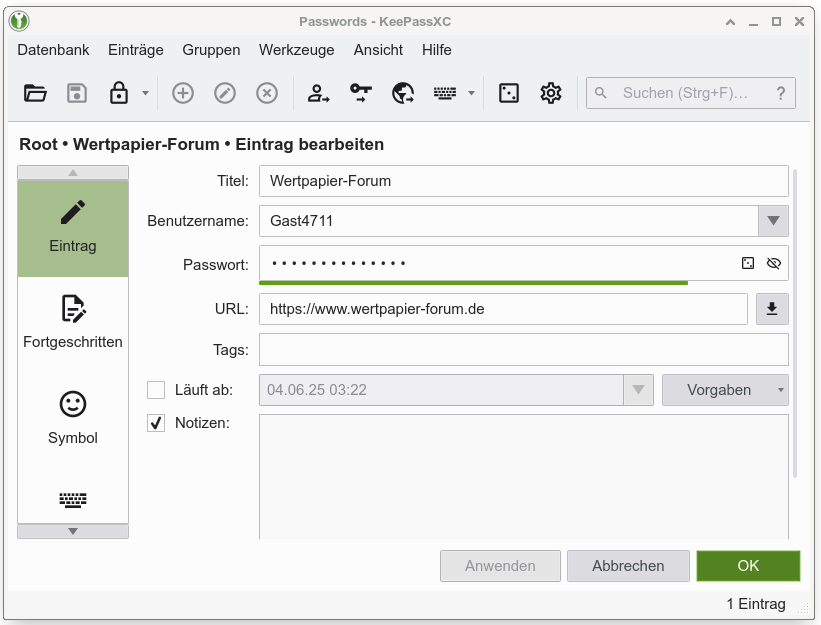Enable the Läuft ab expiration checkbox
821x625 pixels.
(x=156, y=390)
